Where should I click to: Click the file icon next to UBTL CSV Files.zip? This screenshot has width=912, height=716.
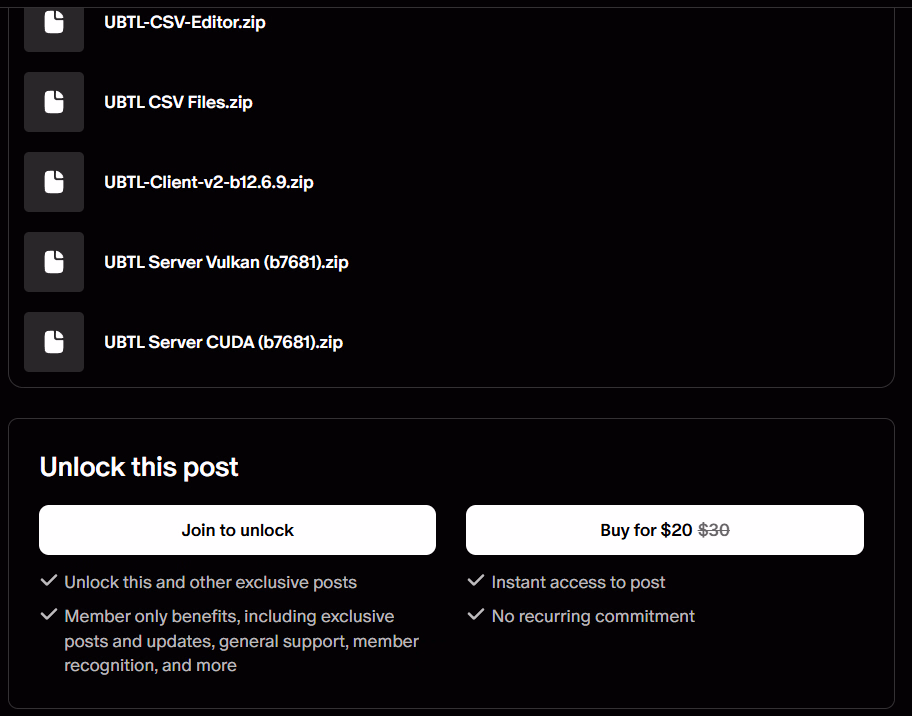point(54,102)
